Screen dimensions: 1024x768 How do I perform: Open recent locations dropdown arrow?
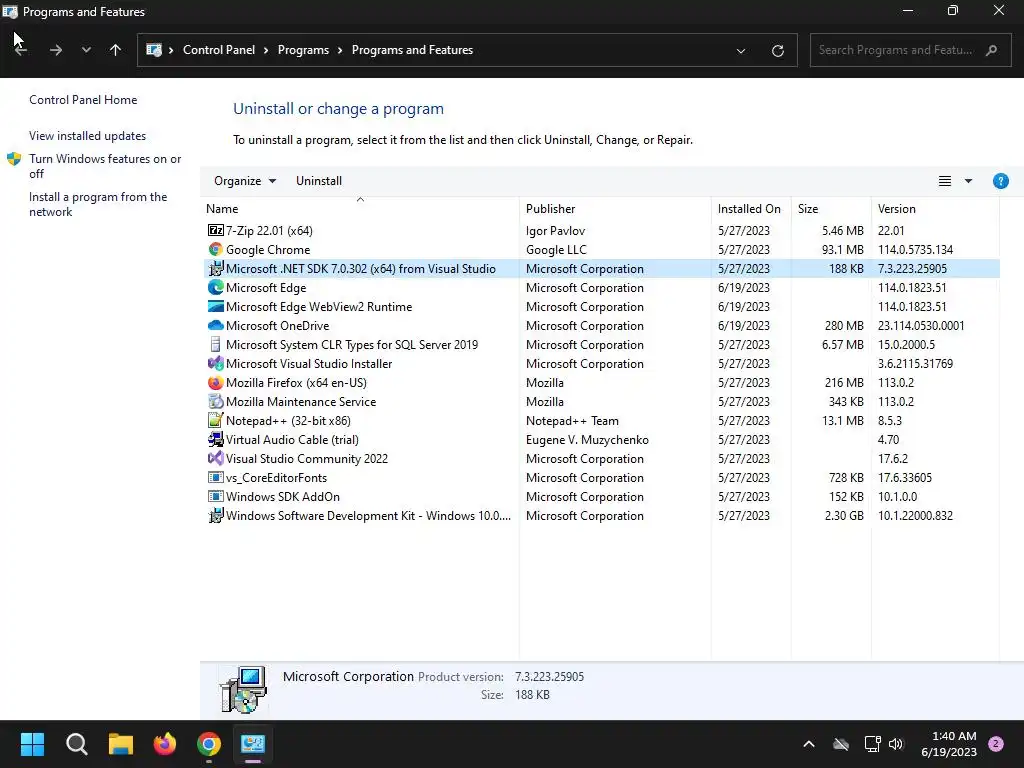click(86, 50)
